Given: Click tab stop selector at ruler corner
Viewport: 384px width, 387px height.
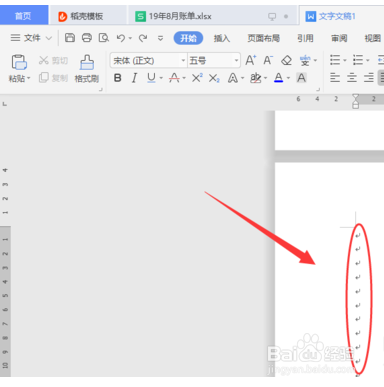Looking at the screenshot, I should (5, 104).
